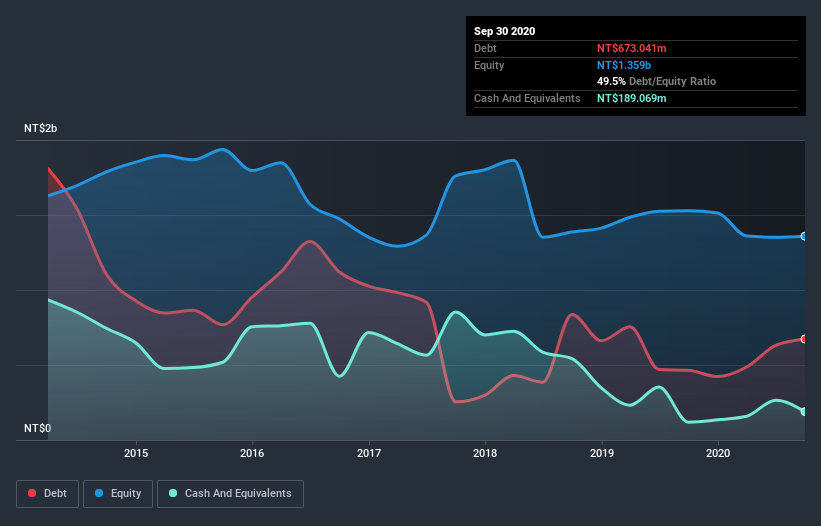Click the teal Cash And Equivalents legend dot

click(x=173, y=493)
